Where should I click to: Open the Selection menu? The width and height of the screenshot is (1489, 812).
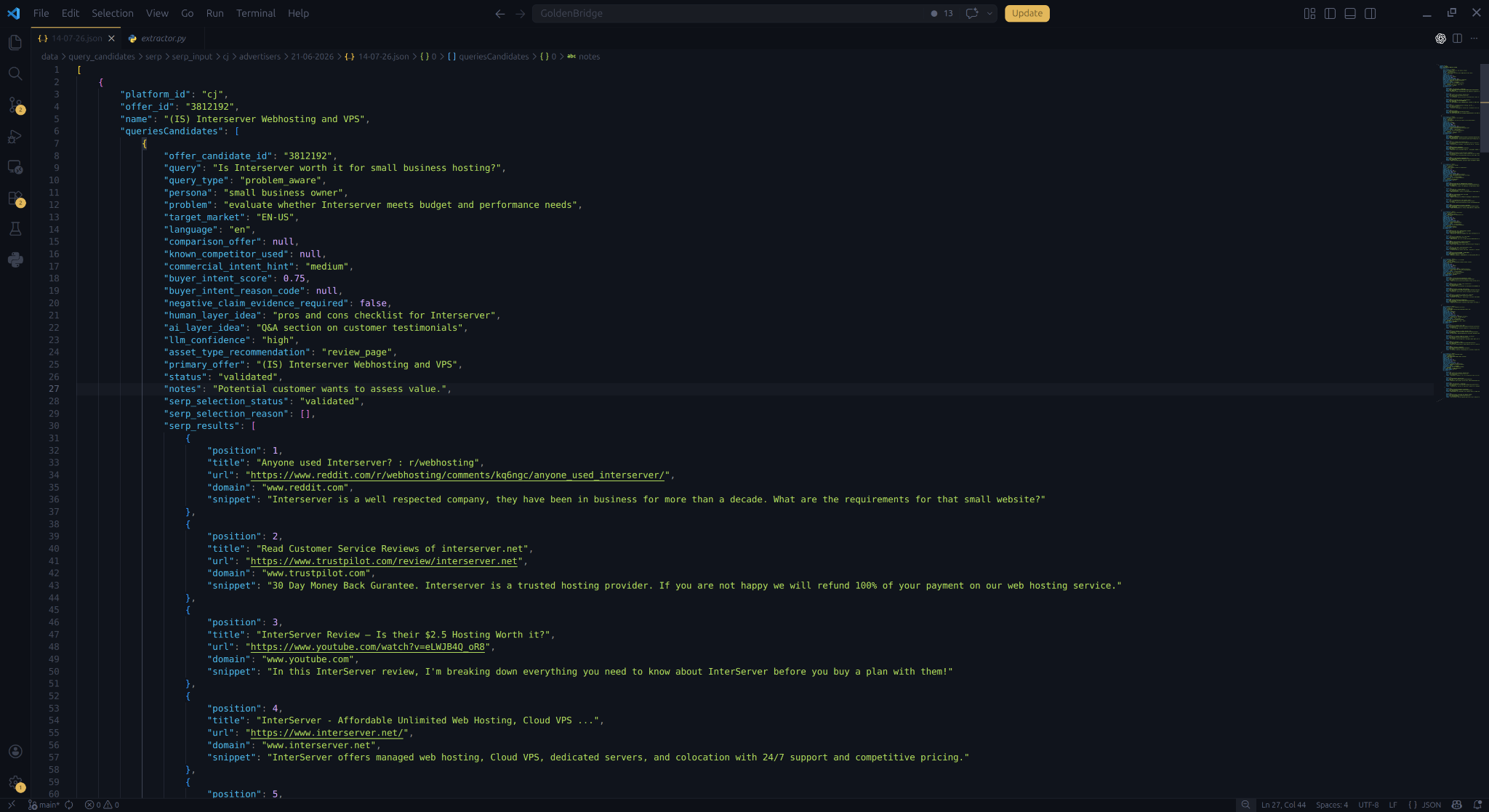tap(113, 13)
